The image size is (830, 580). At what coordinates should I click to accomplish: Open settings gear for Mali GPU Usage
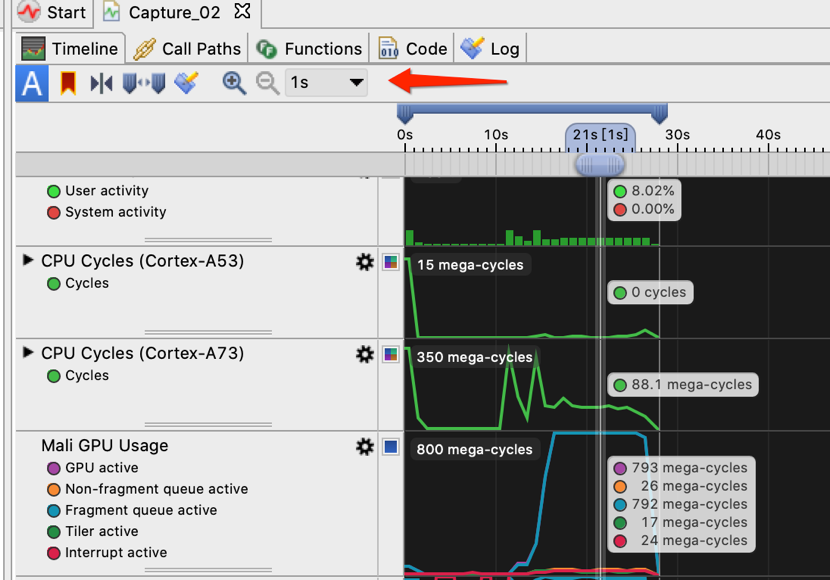365,447
